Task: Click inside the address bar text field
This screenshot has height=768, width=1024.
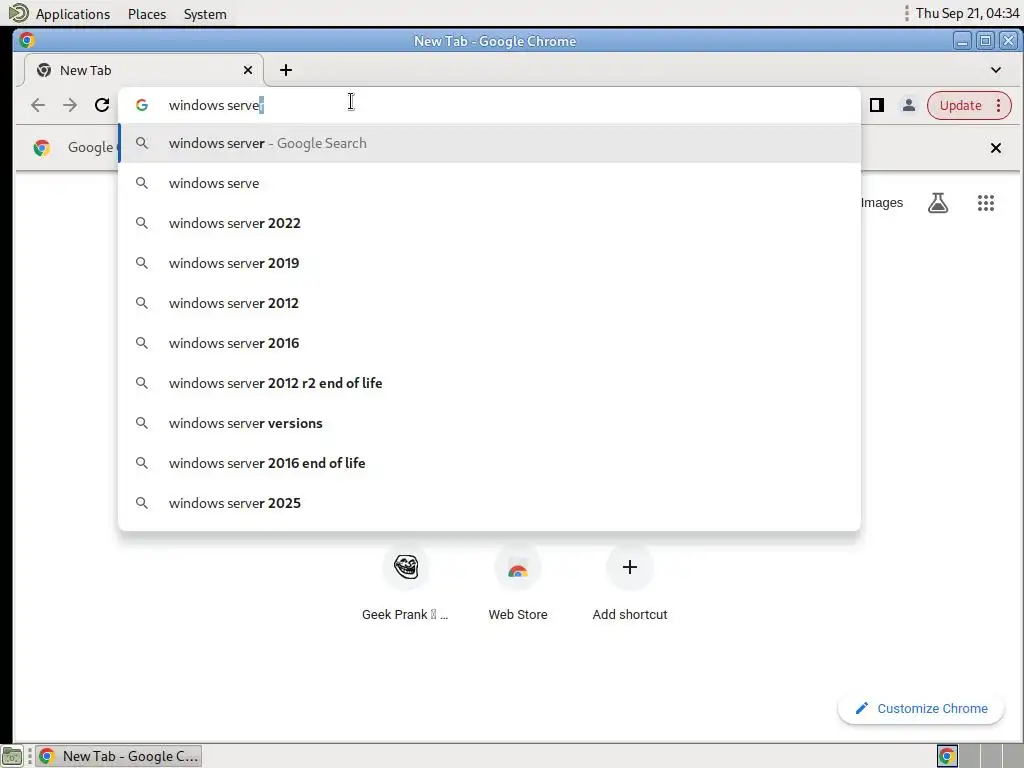Action: (x=489, y=105)
